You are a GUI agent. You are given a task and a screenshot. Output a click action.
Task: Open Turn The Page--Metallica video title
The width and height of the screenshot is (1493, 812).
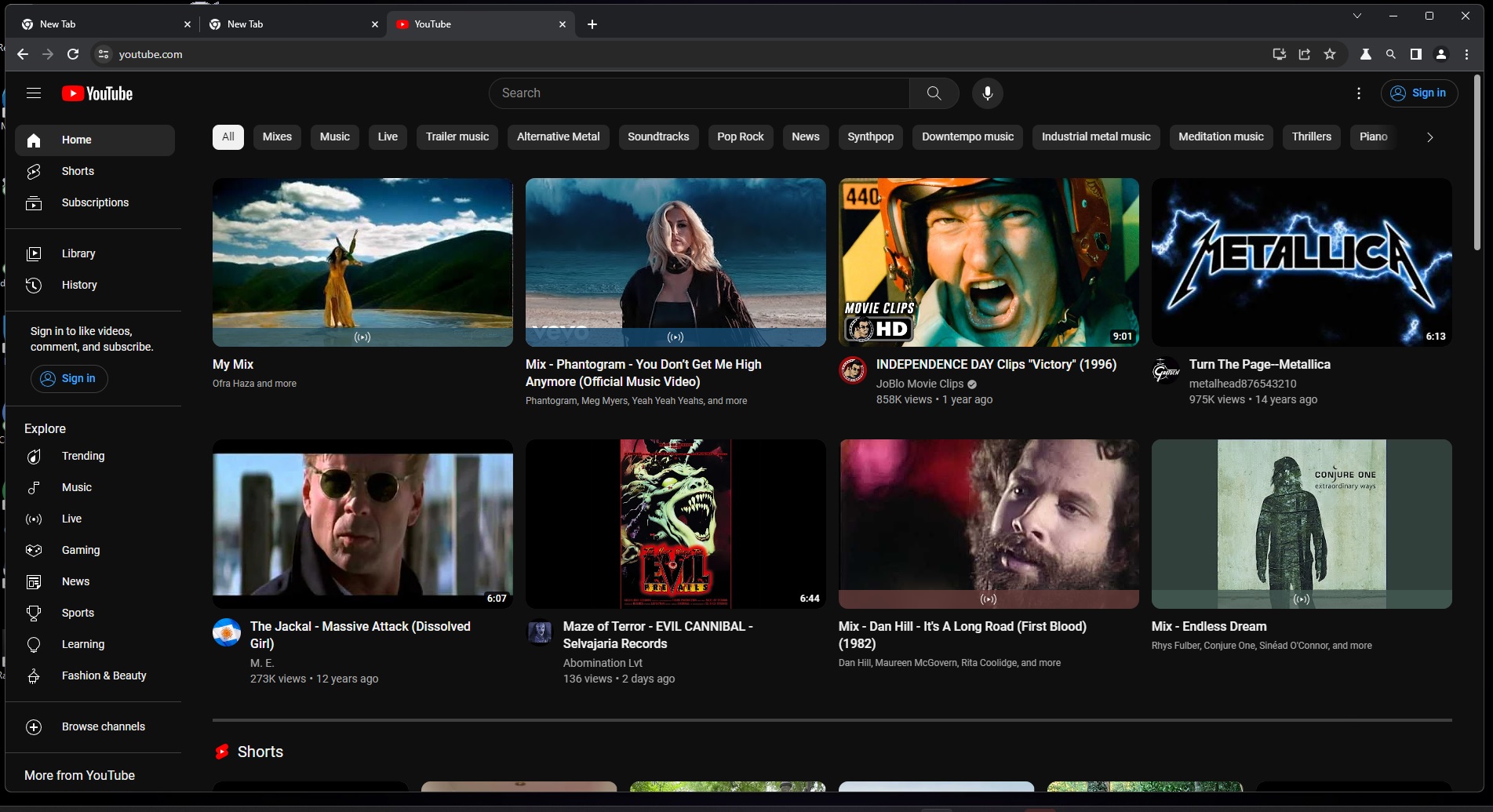pos(1259,365)
